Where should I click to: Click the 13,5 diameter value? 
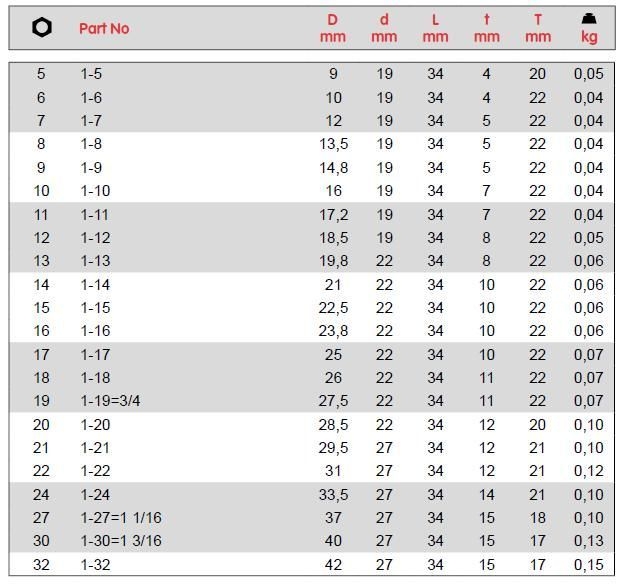(x=333, y=144)
